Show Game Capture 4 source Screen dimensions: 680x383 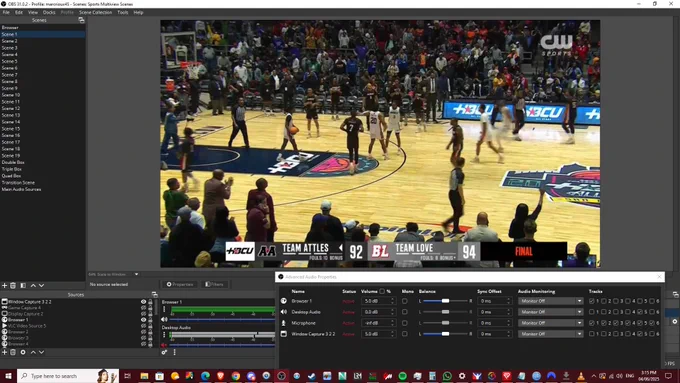pyautogui.click(x=144, y=308)
